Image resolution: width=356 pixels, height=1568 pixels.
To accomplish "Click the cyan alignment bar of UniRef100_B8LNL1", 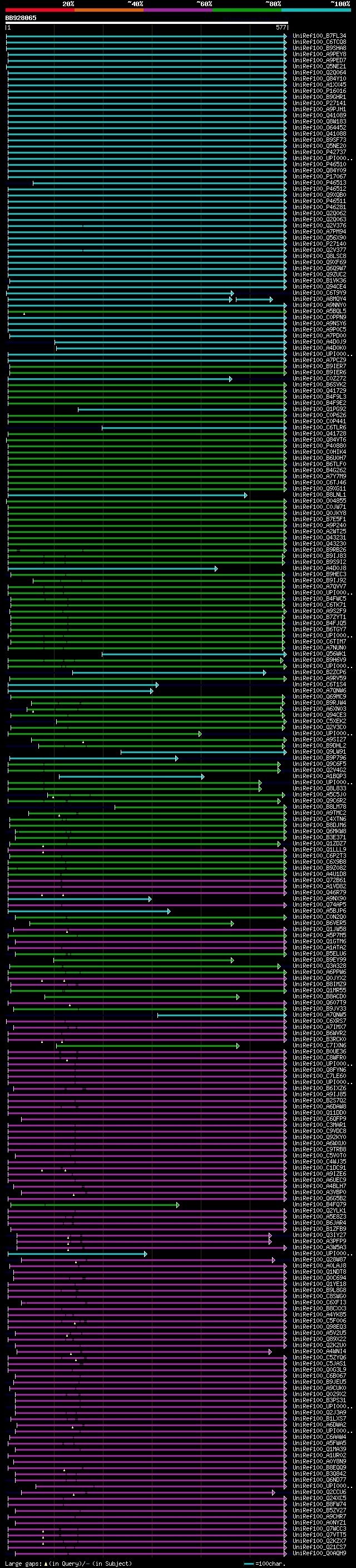I will coord(127,495).
